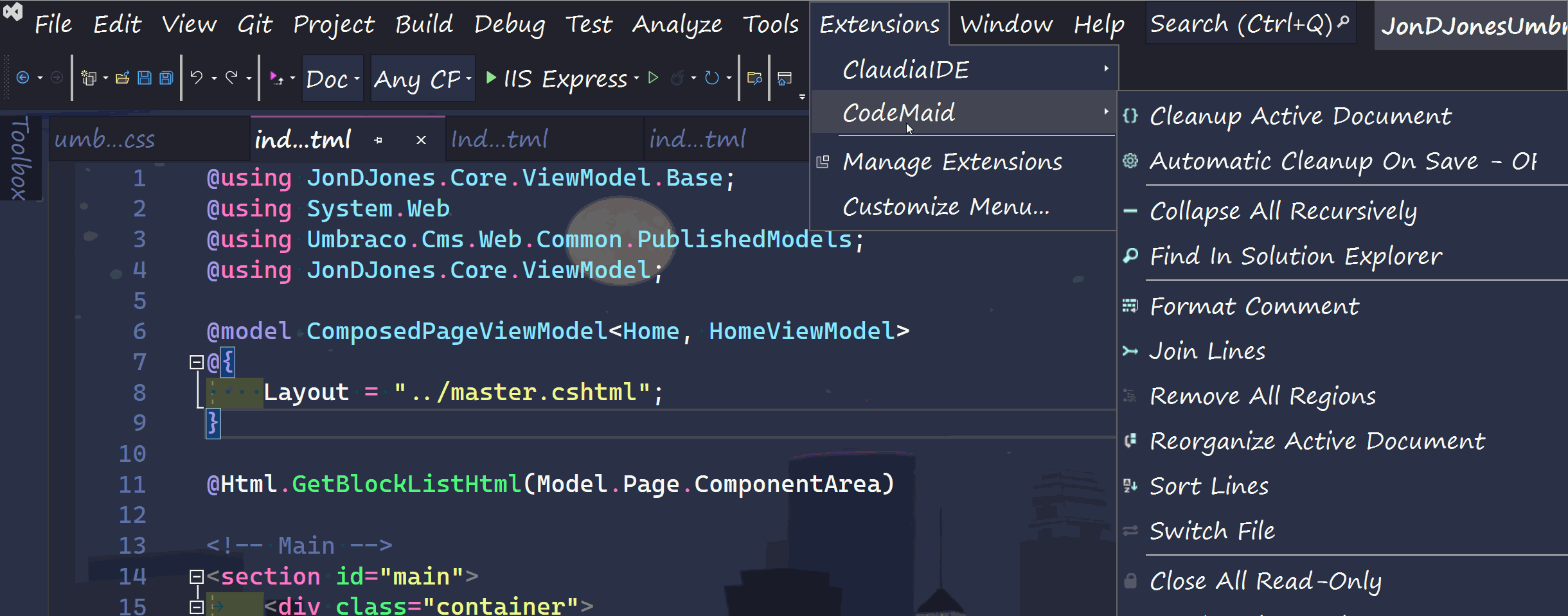Viewport: 1568px width, 616px height.
Task: Collapse the code block at line 7
Action: click(x=197, y=363)
